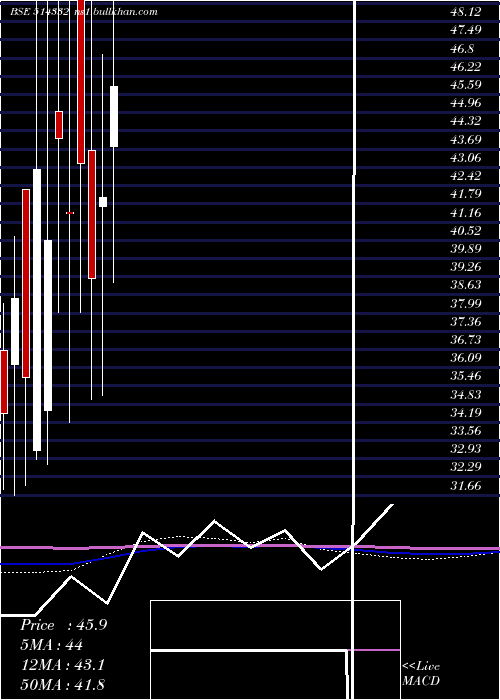Click the 36.73 price axis label
The image size is (500, 700).
point(466,340)
